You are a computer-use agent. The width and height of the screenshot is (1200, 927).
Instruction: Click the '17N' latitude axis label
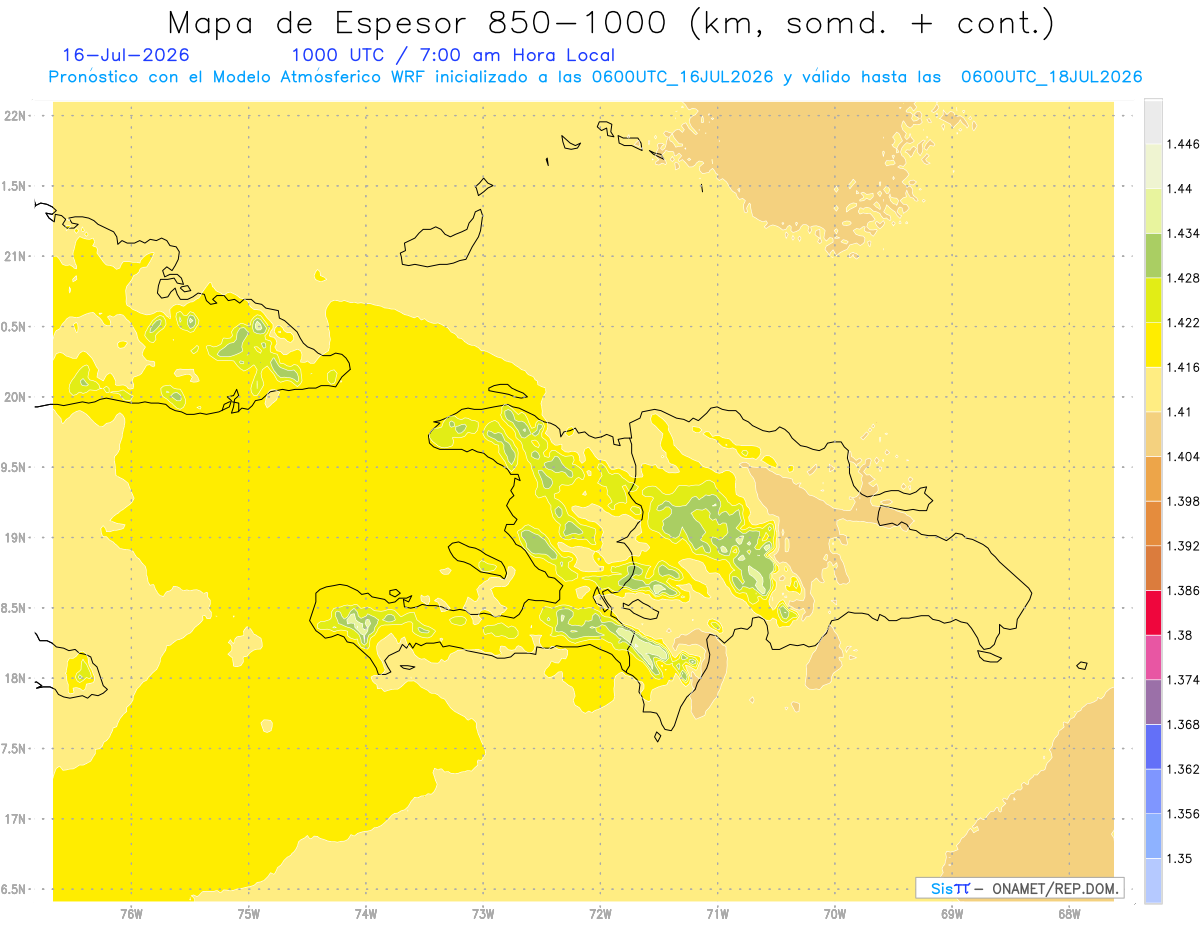(14, 819)
